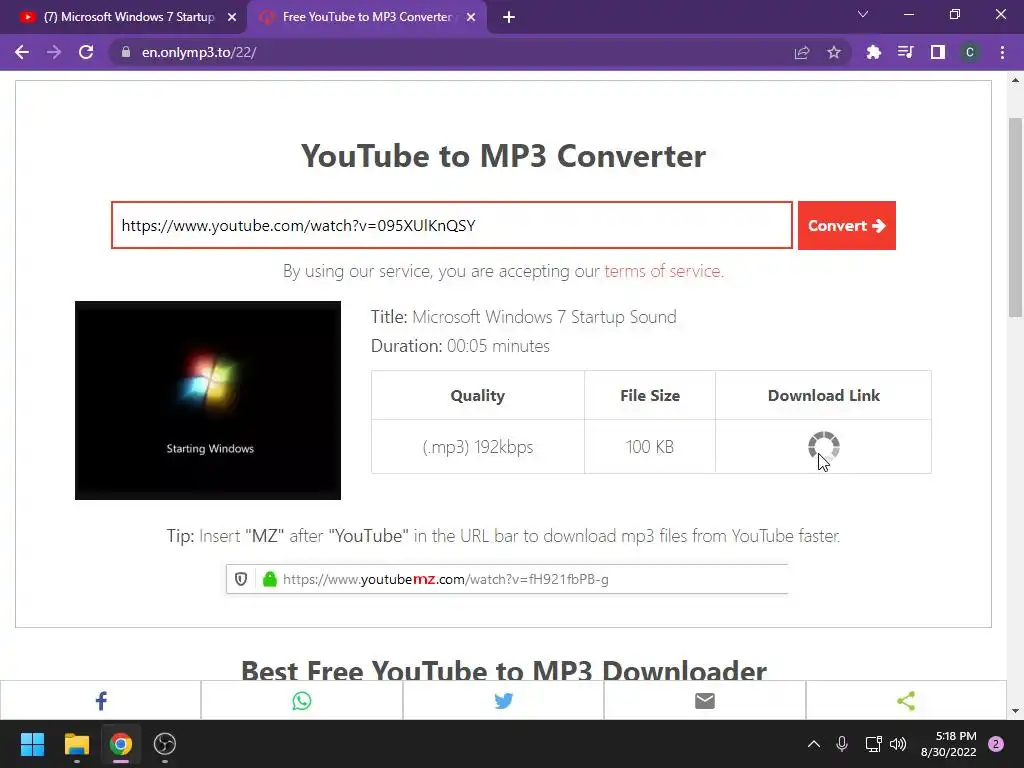
Task: Close the Microsoft Windows 7 Startup tab
Action: pyautogui.click(x=232, y=17)
